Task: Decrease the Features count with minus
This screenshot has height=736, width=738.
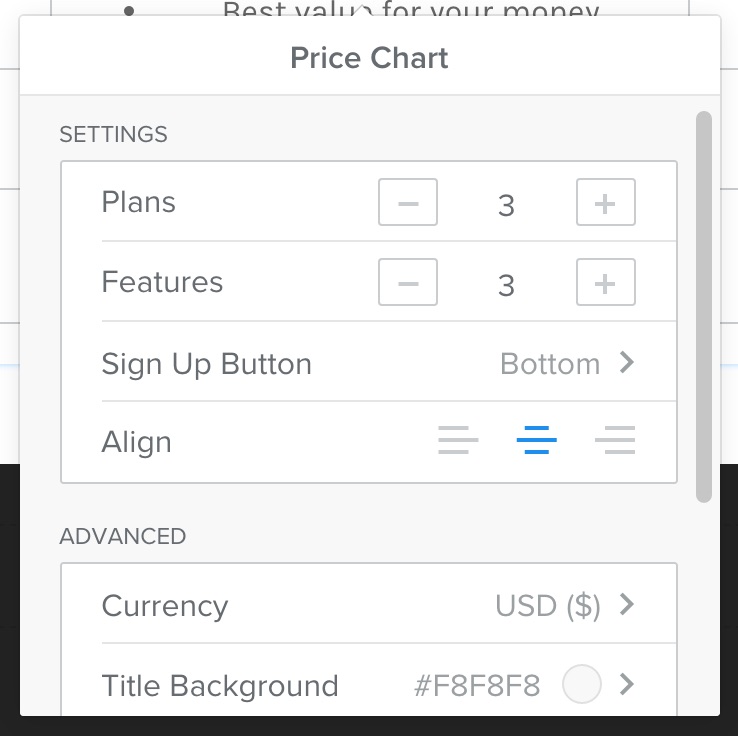Action: click(x=408, y=282)
